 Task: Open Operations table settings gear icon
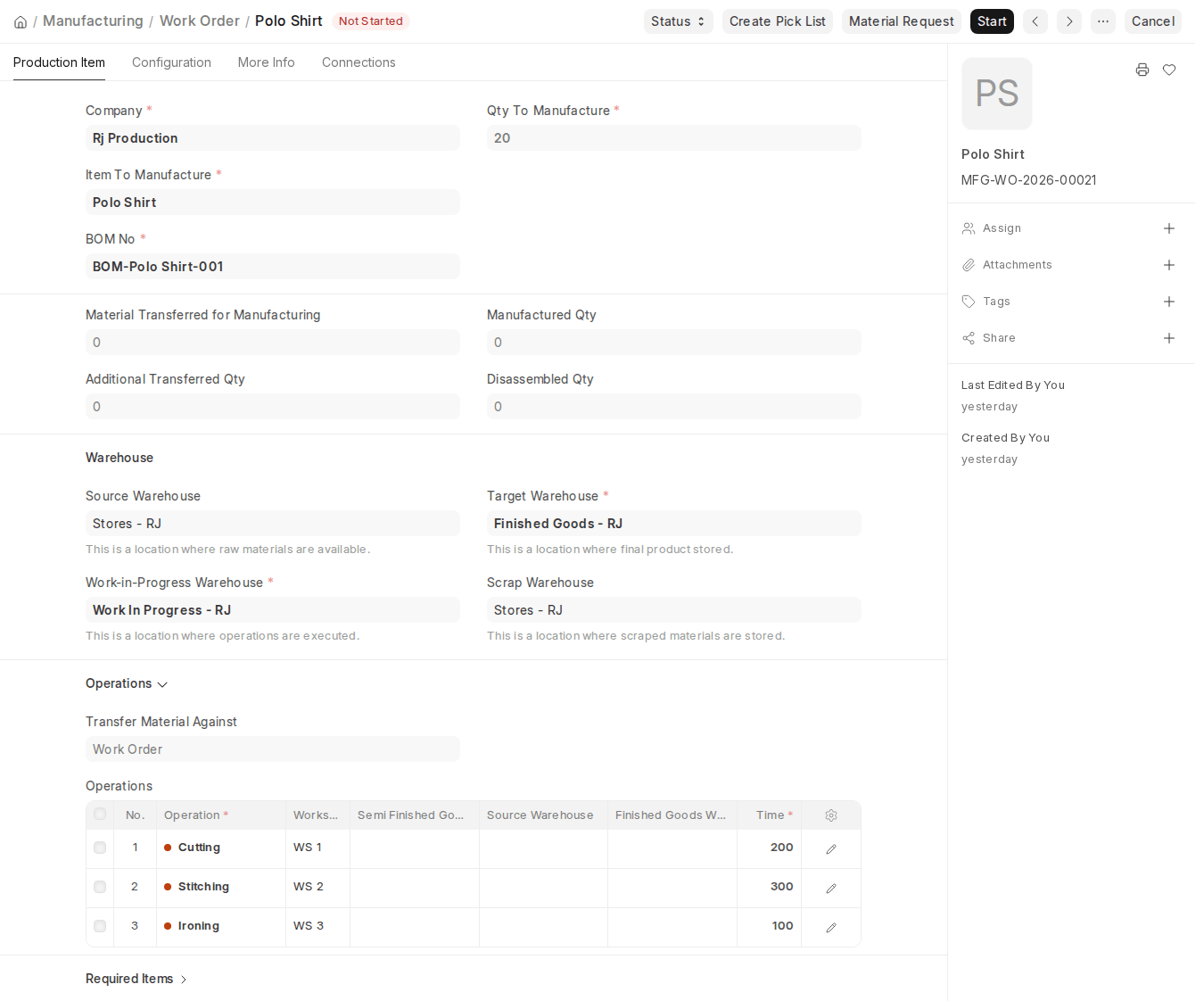(x=831, y=815)
